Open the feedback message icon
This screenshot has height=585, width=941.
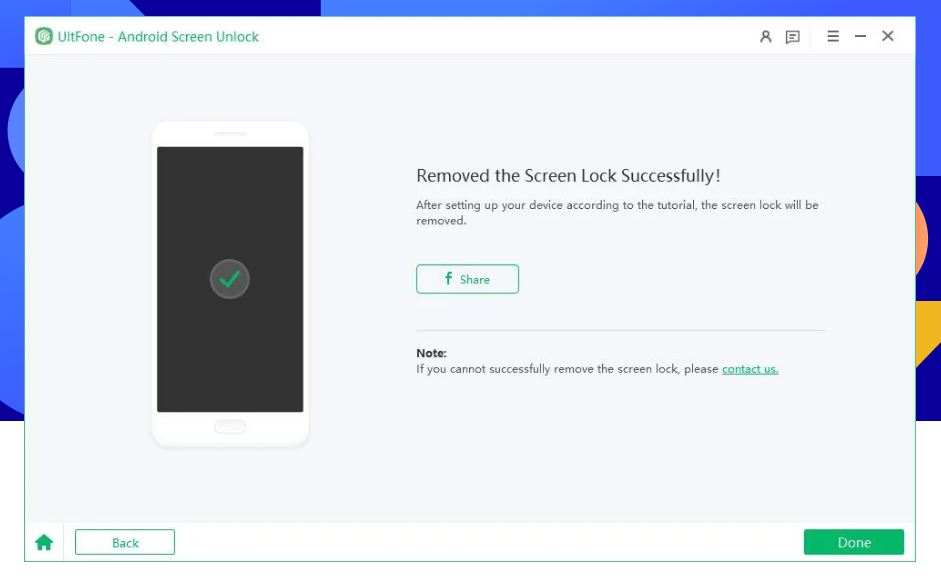point(793,36)
